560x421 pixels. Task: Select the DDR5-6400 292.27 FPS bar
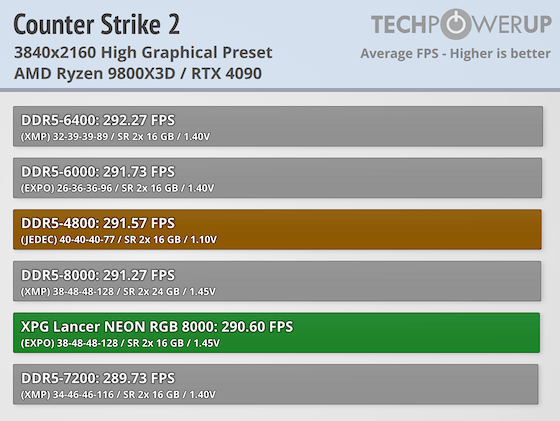tap(278, 126)
